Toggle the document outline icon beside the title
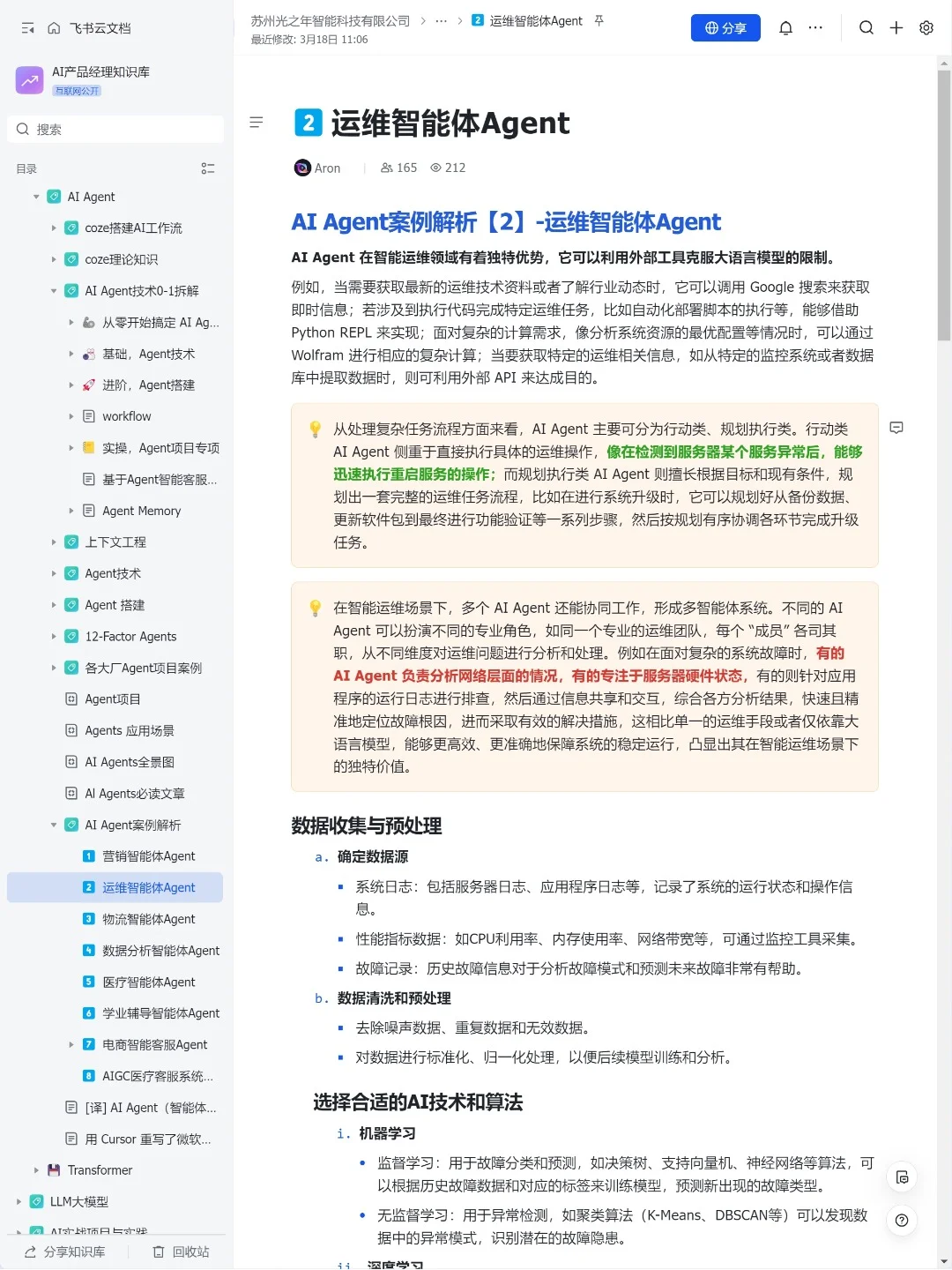 257,123
